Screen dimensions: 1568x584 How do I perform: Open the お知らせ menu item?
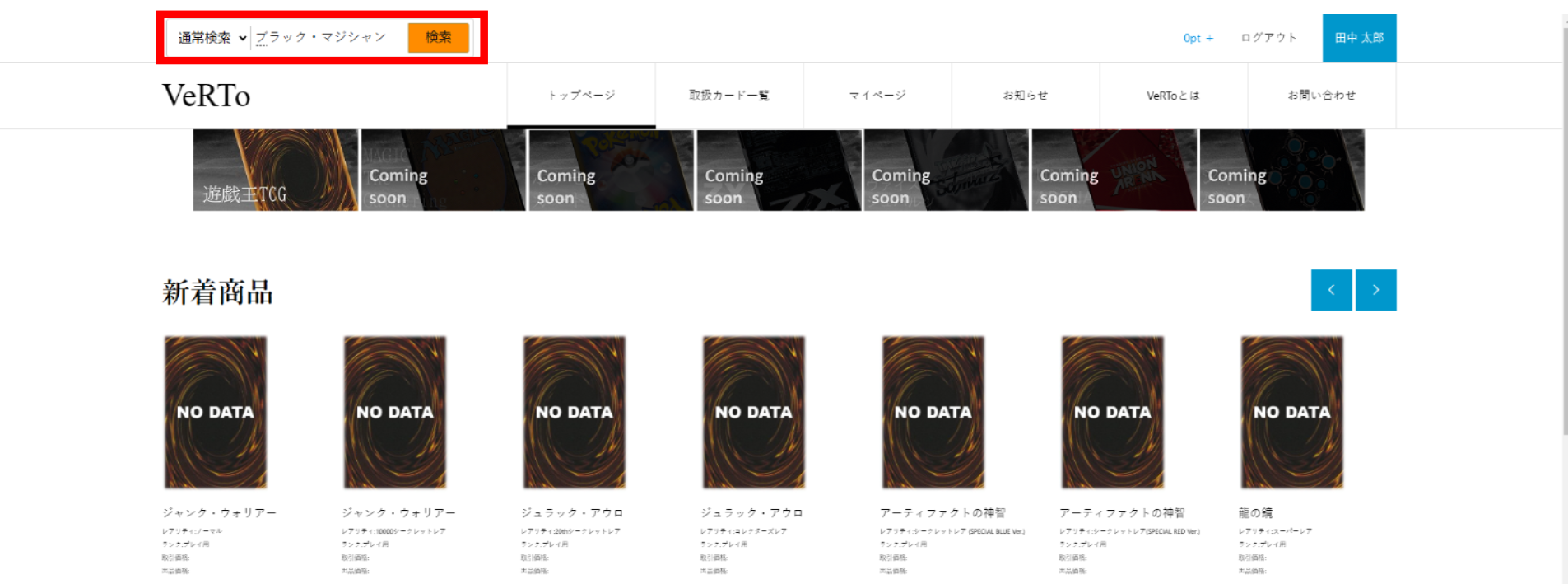click(x=1026, y=96)
